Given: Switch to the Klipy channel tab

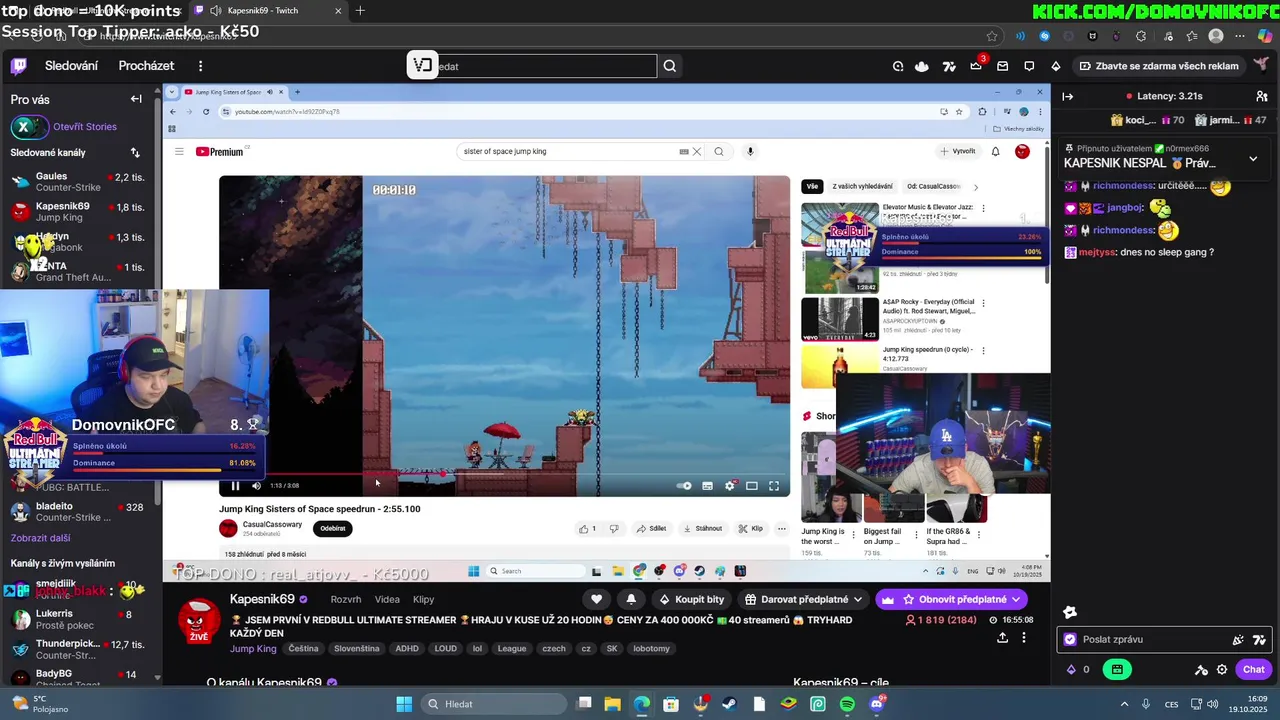Looking at the screenshot, I should point(423,599).
